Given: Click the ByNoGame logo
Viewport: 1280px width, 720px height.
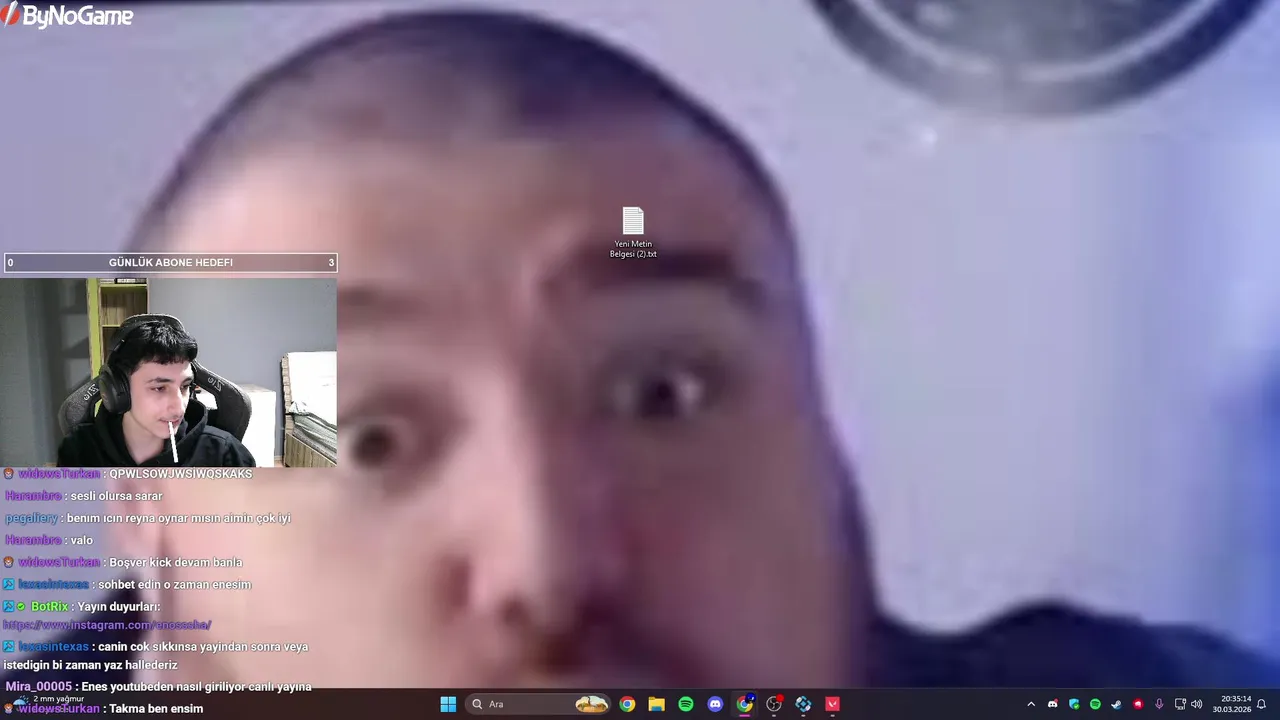Looking at the screenshot, I should 67,15.
